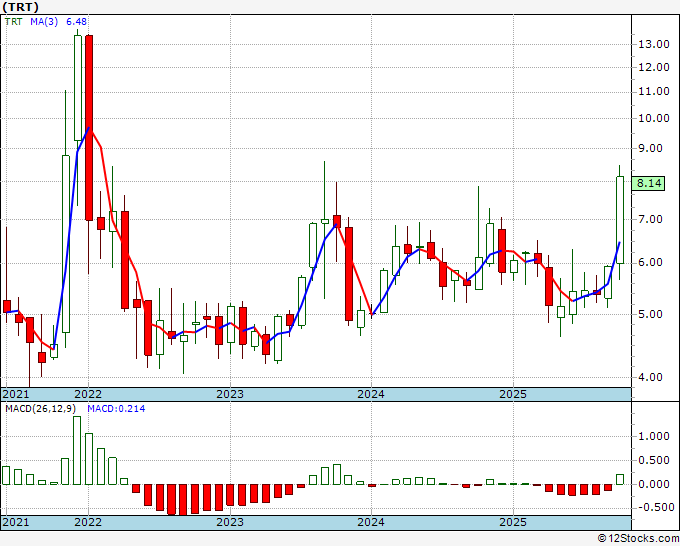Click 2021 on the MACD timeline
680x546 pixels.
(x=16, y=522)
